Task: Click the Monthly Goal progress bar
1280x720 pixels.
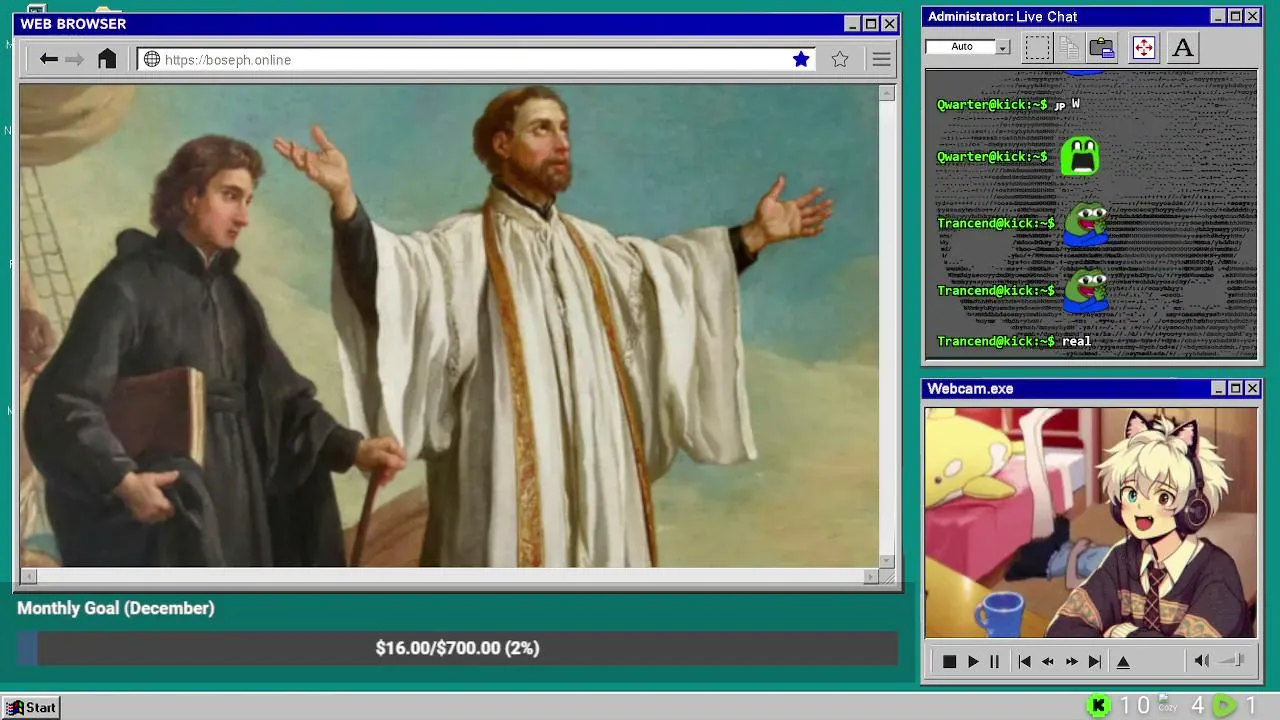Action: tap(457, 648)
